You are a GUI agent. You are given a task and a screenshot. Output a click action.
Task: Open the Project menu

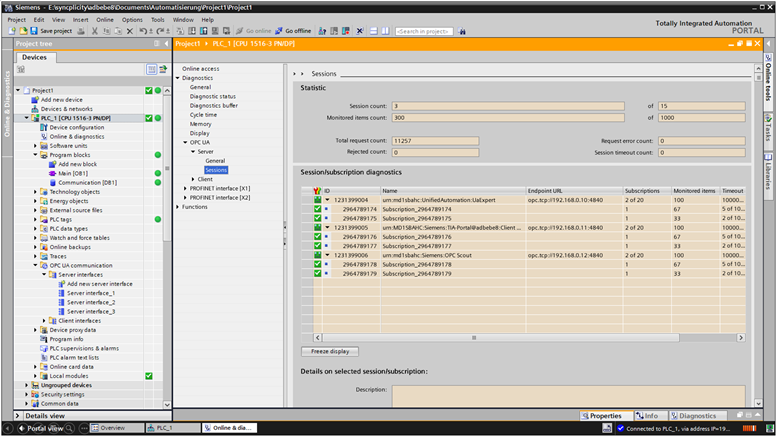(16, 20)
